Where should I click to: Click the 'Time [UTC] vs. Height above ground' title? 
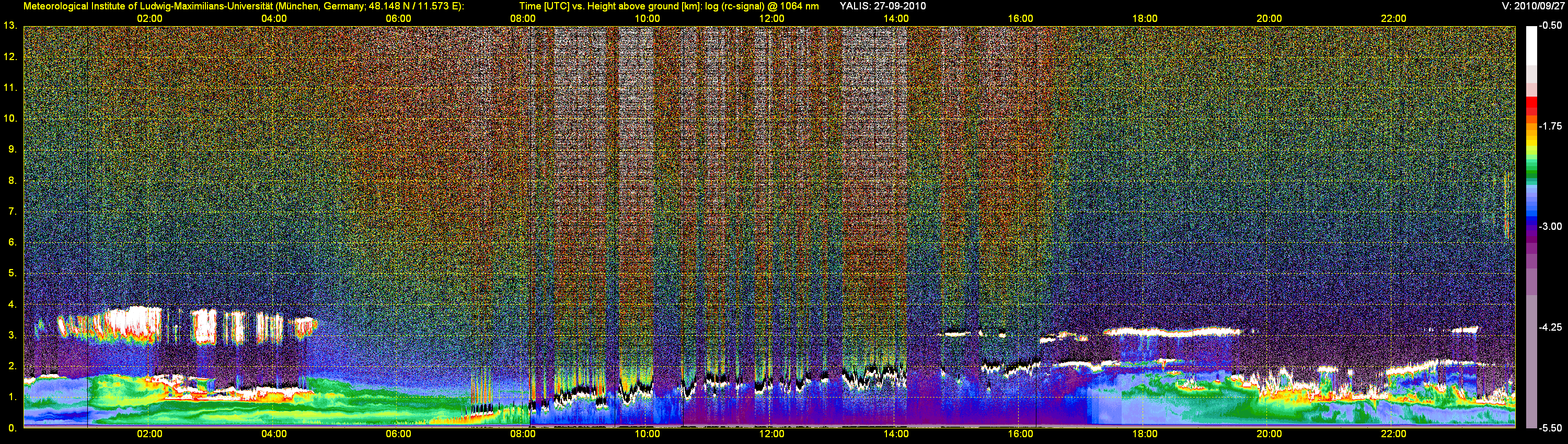click(x=669, y=6)
